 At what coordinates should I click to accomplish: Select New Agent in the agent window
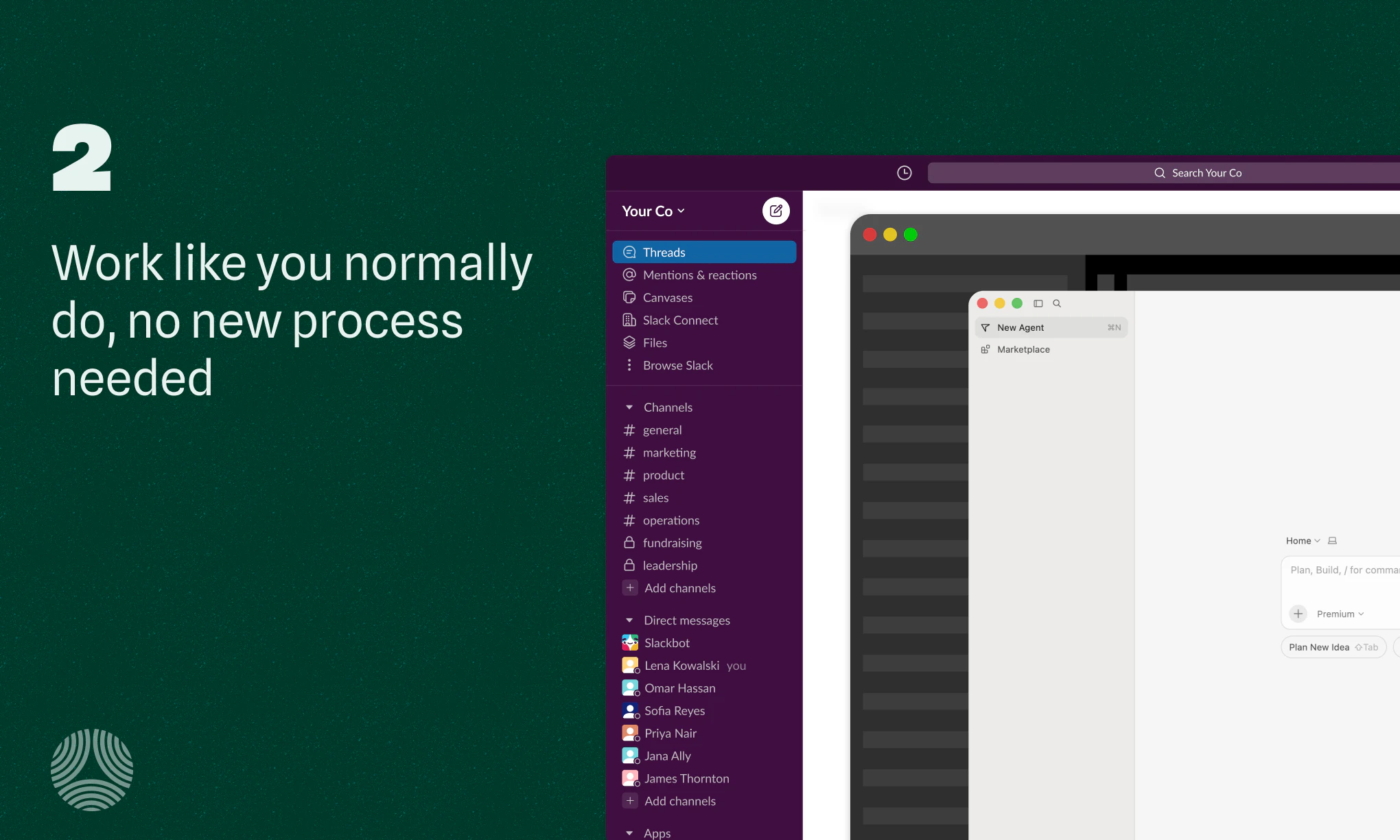coord(1051,327)
